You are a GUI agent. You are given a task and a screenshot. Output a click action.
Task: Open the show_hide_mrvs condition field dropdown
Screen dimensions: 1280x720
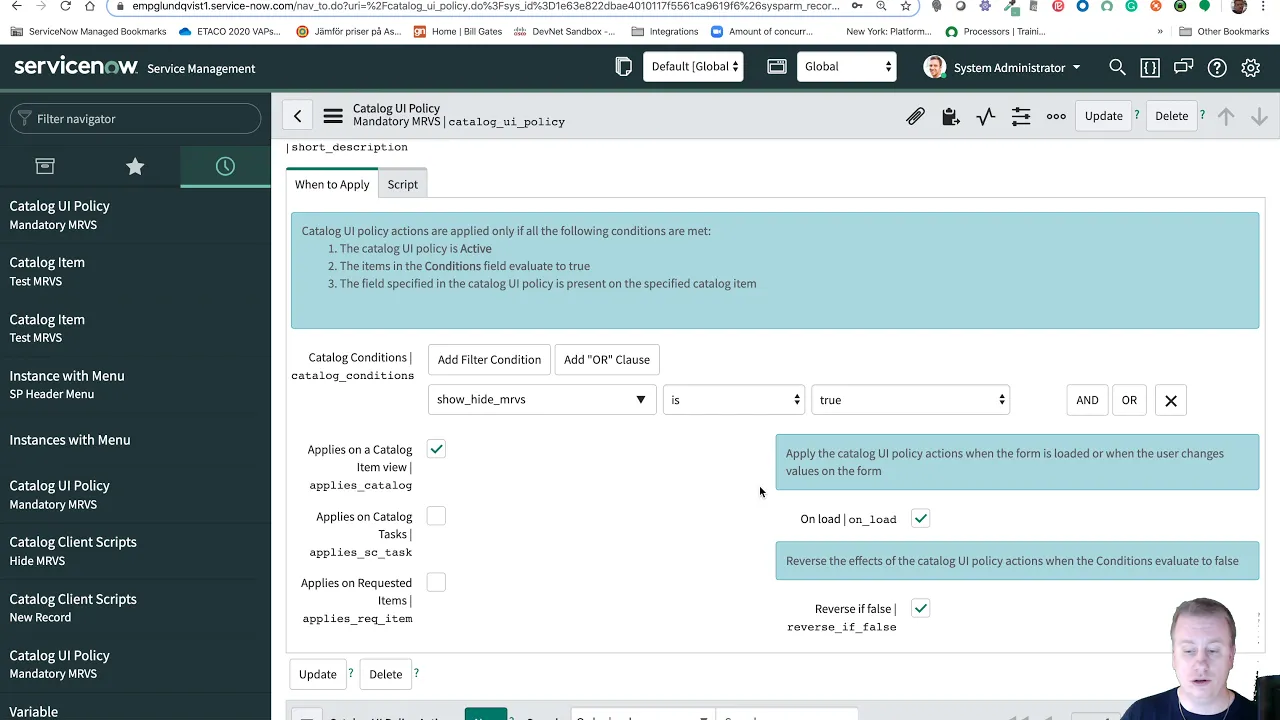[640, 399]
